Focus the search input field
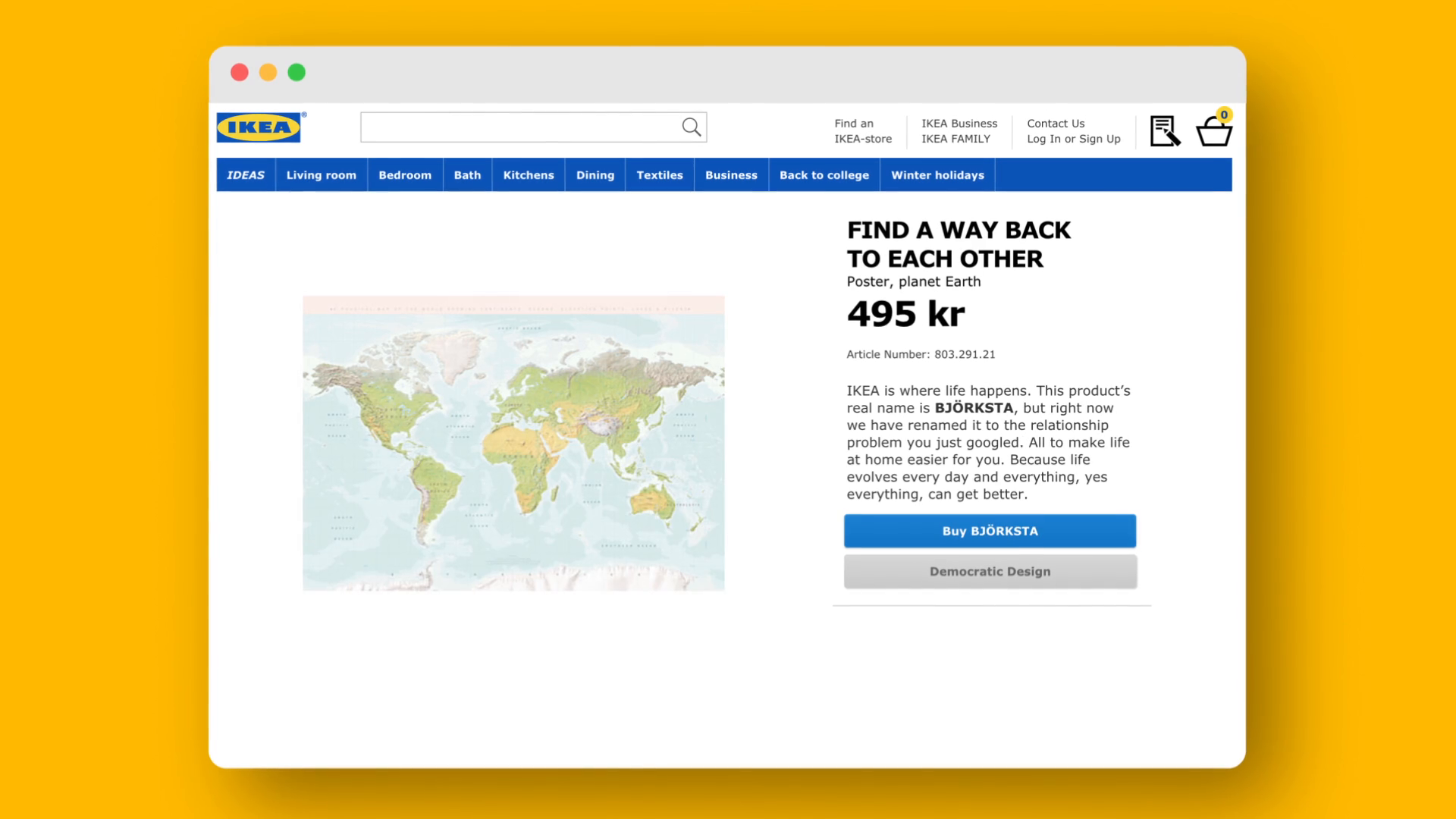 (x=533, y=127)
